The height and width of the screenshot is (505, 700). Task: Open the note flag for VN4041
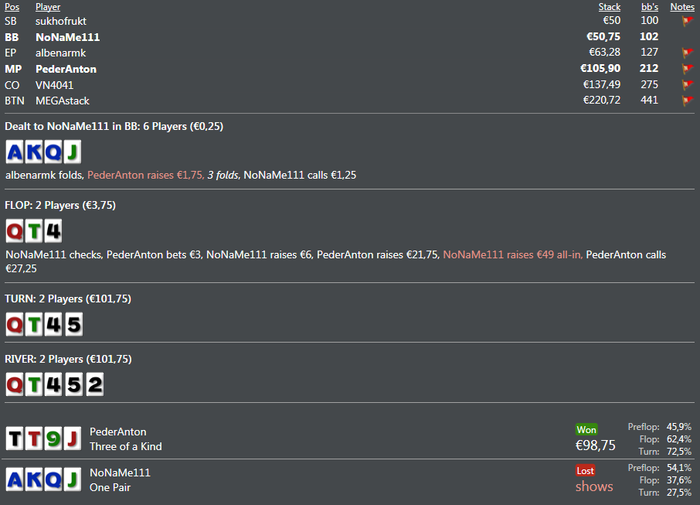coord(687,85)
